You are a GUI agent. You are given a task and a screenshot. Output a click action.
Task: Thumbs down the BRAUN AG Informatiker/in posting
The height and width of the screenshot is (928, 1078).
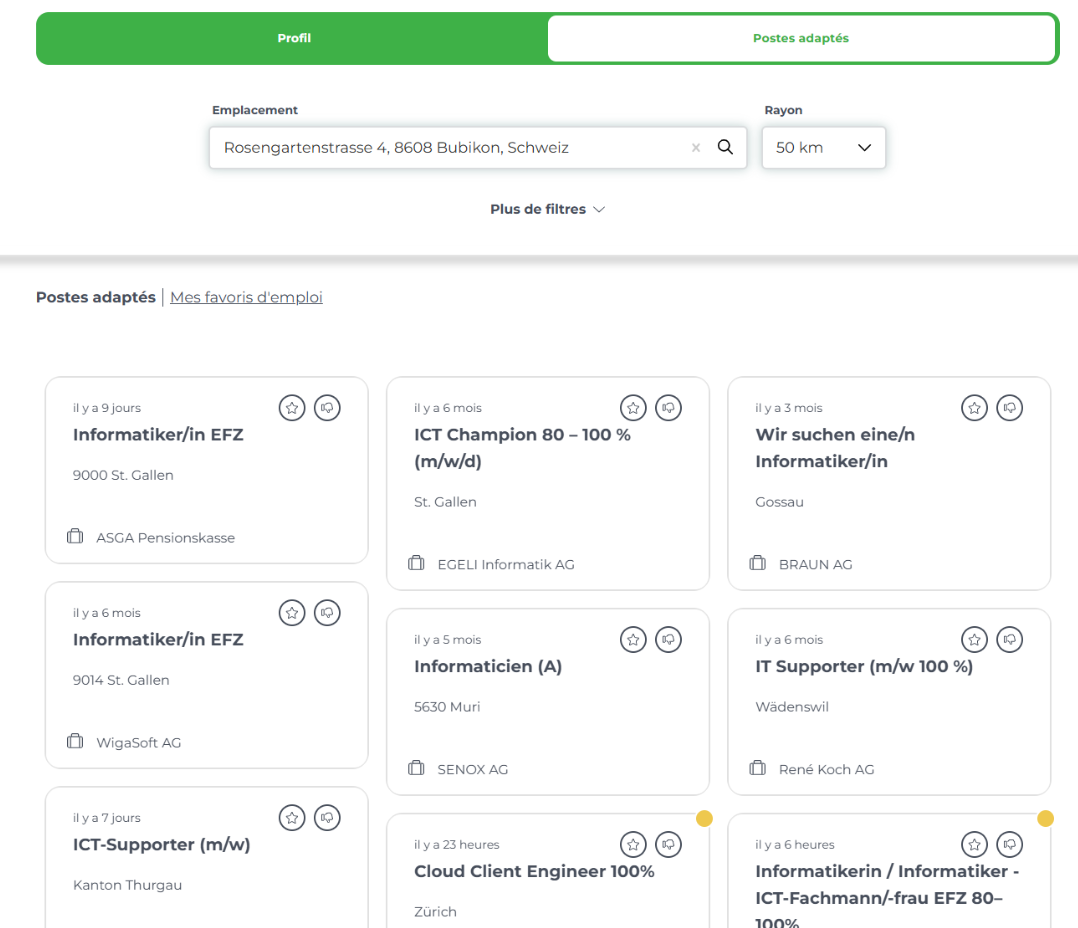[1010, 408]
